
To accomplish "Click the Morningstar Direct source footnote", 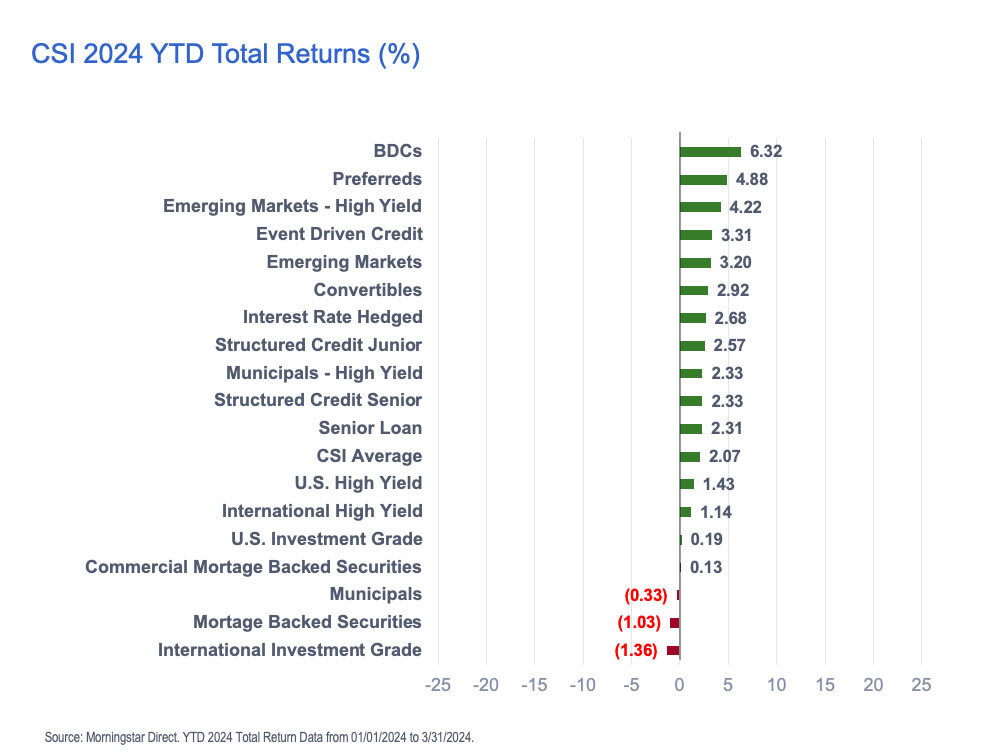I will point(259,738).
